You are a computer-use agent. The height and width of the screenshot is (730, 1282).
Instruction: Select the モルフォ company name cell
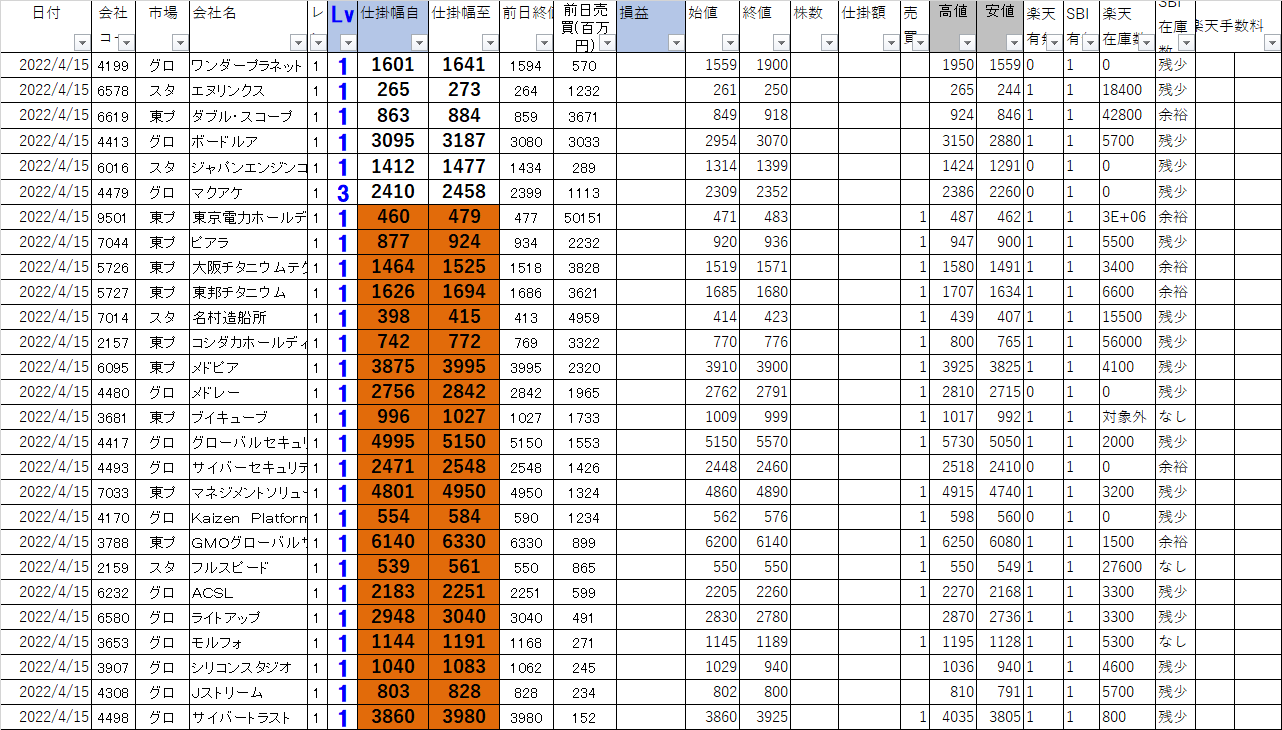click(x=248, y=642)
